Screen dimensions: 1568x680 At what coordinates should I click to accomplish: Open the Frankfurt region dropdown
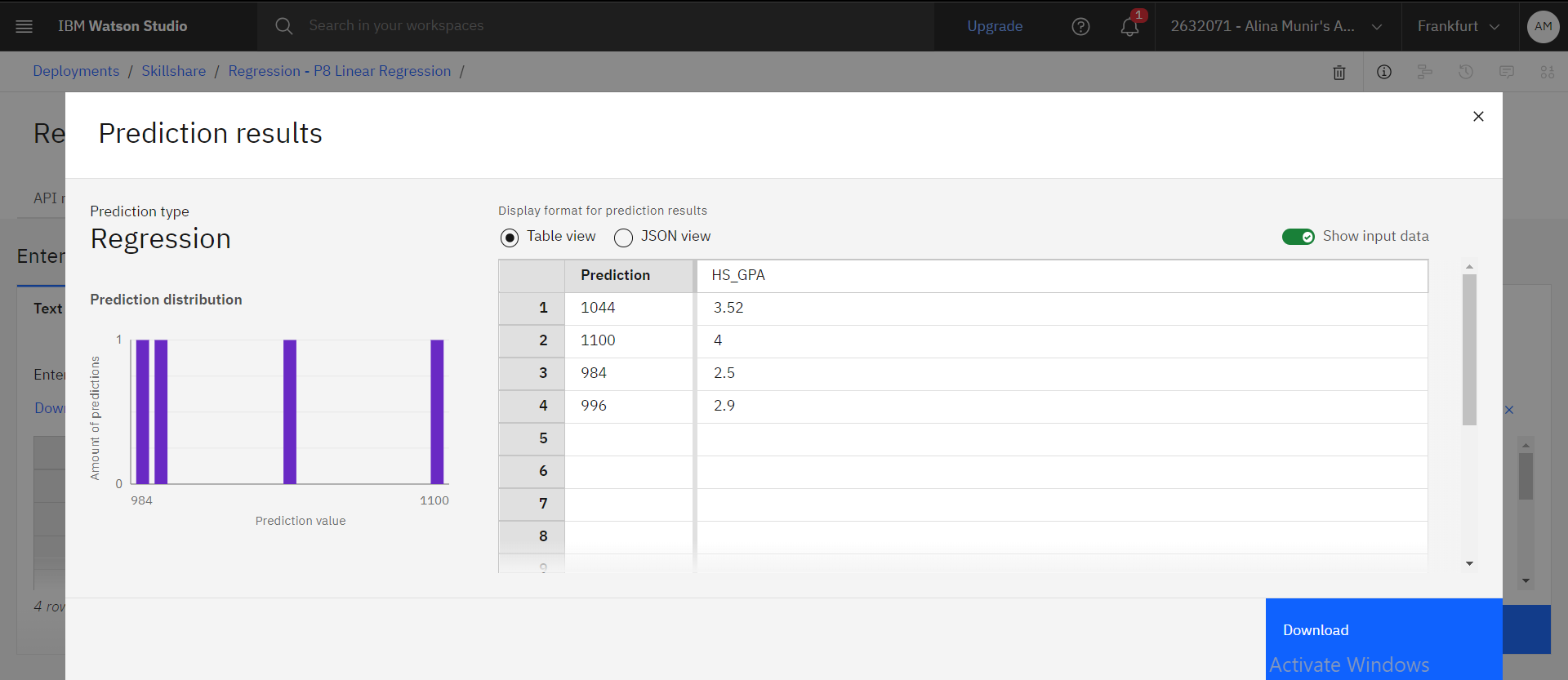pyautogui.click(x=1459, y=26)
